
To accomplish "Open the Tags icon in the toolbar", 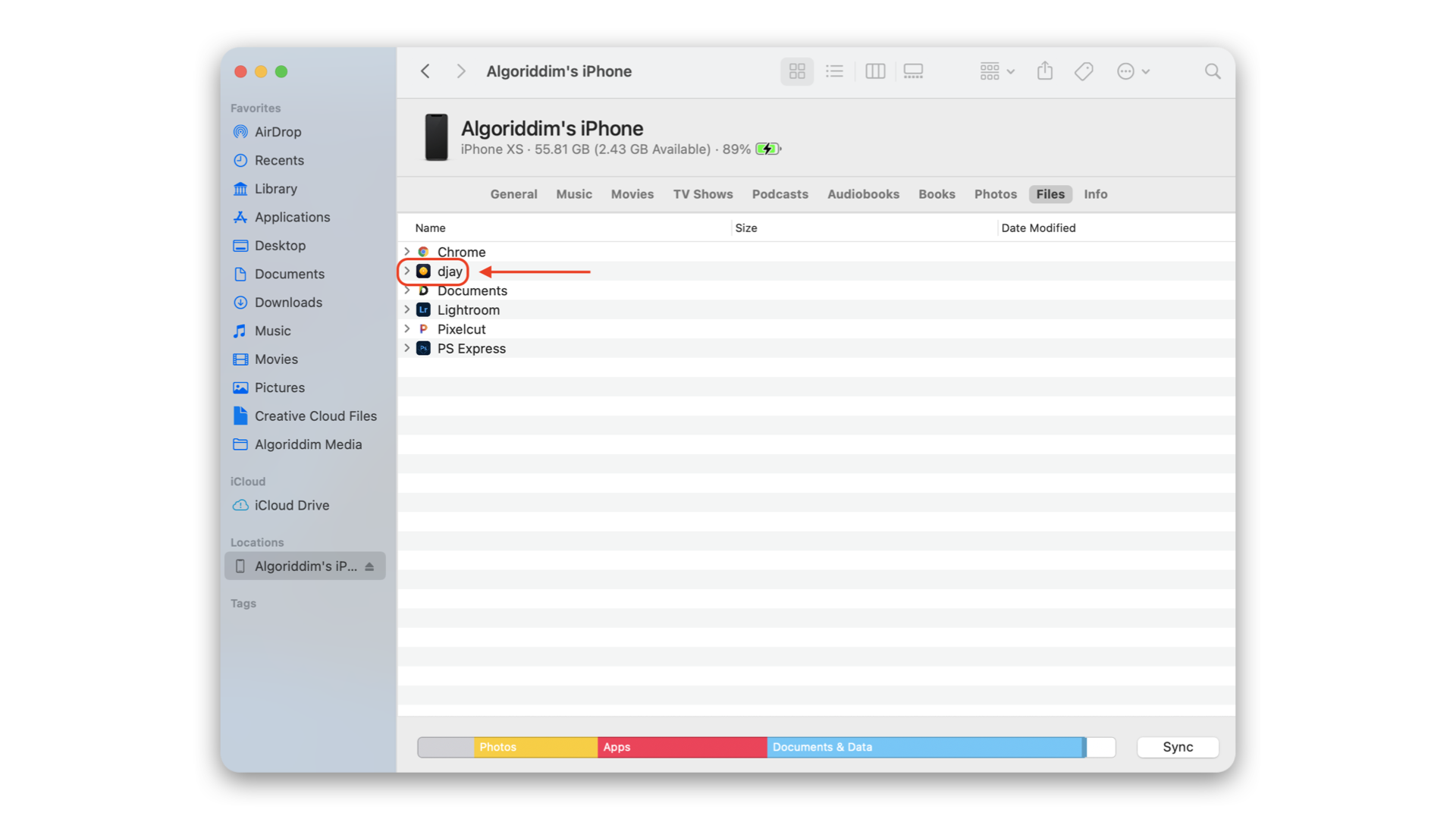I will 1083,71.
